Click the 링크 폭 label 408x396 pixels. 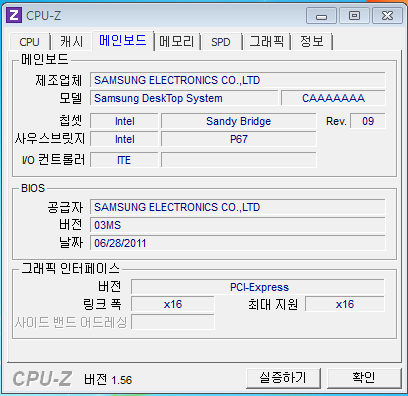(102, 304)
